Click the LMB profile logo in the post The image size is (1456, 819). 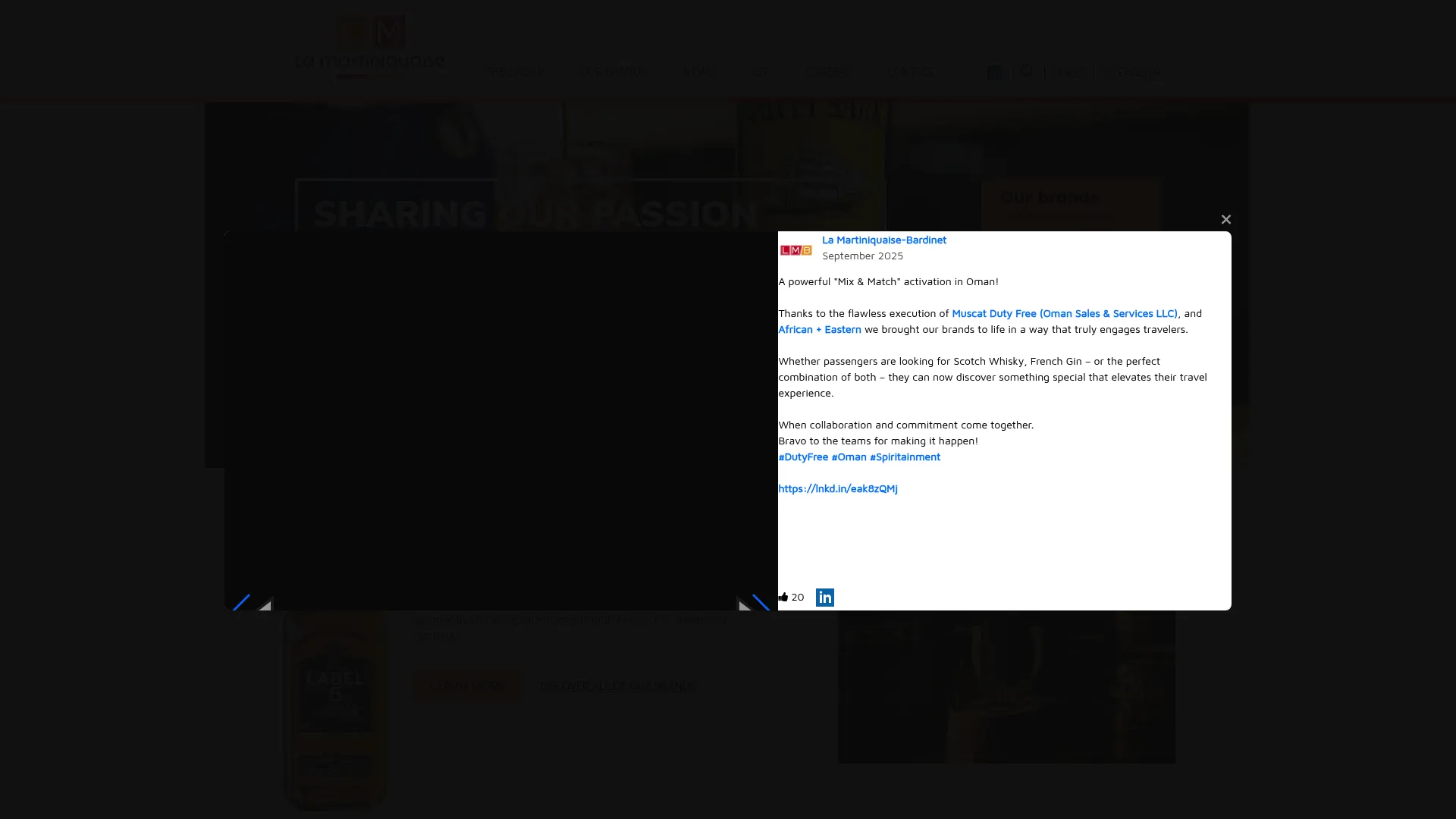click(795, 250)
